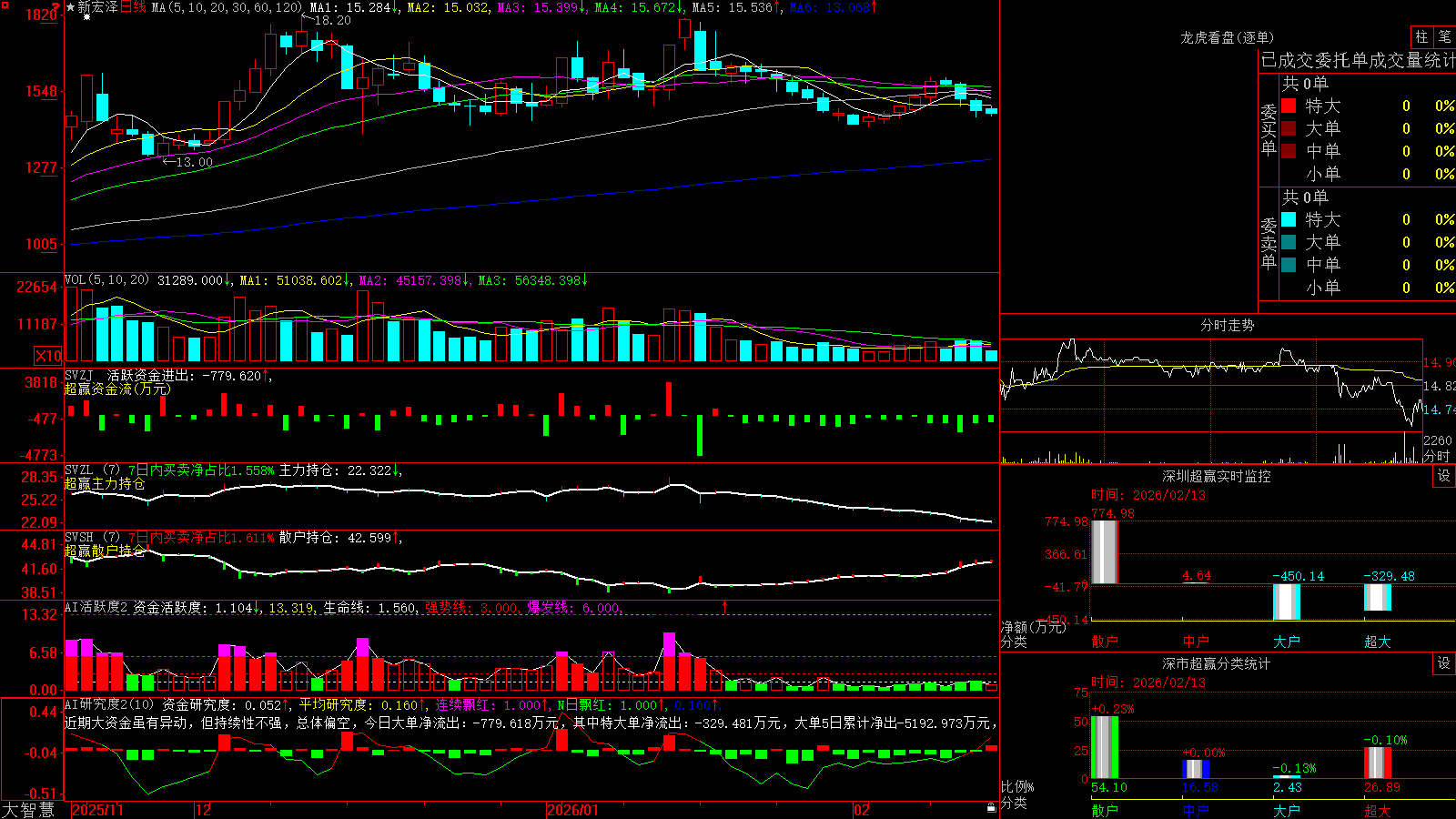Click the 深市超赢分类统计 title
This screenshot has width=1456, height=819.
coord(1217,663)
